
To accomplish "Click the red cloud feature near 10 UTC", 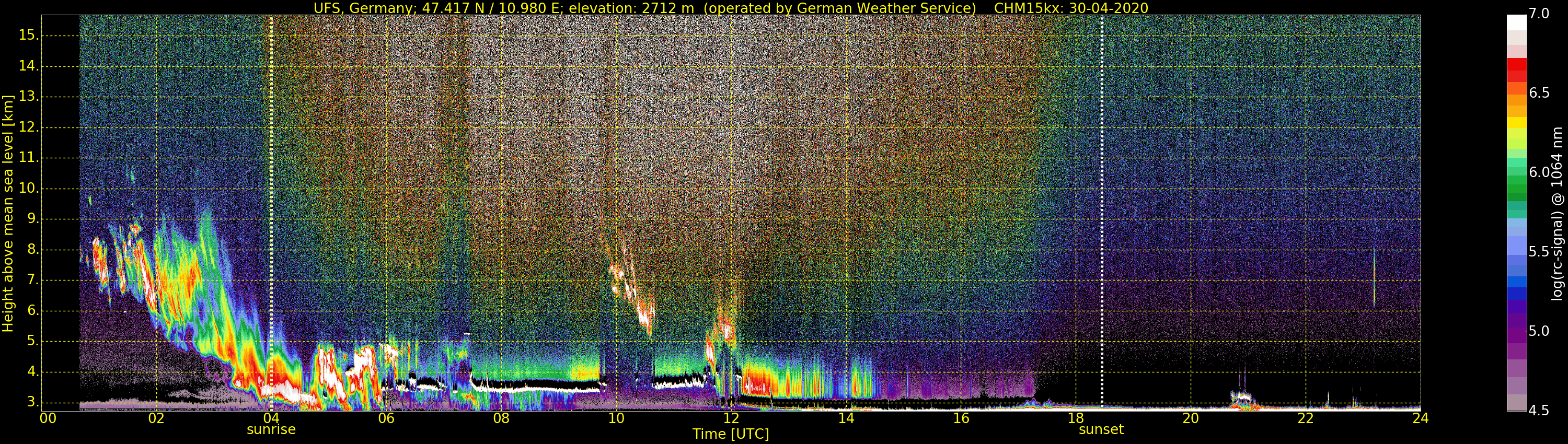I will [632, 289].
